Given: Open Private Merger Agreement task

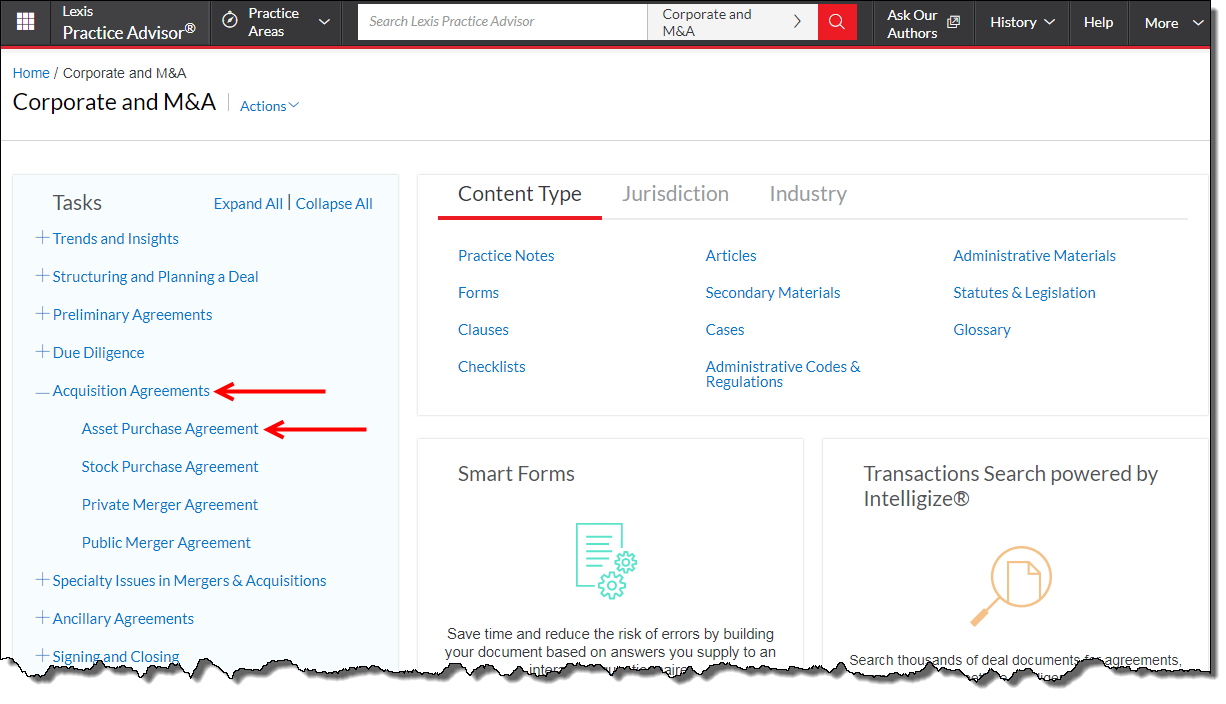Looking at the screenshot, I should [x=170, y=505].
